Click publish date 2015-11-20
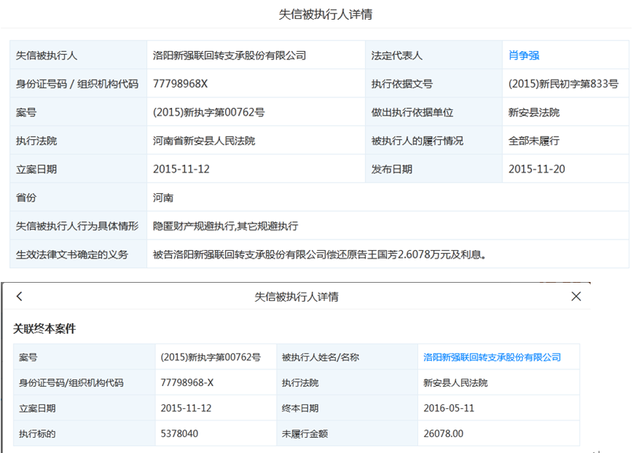Screen dimensions: 640x453 point(537,169)
